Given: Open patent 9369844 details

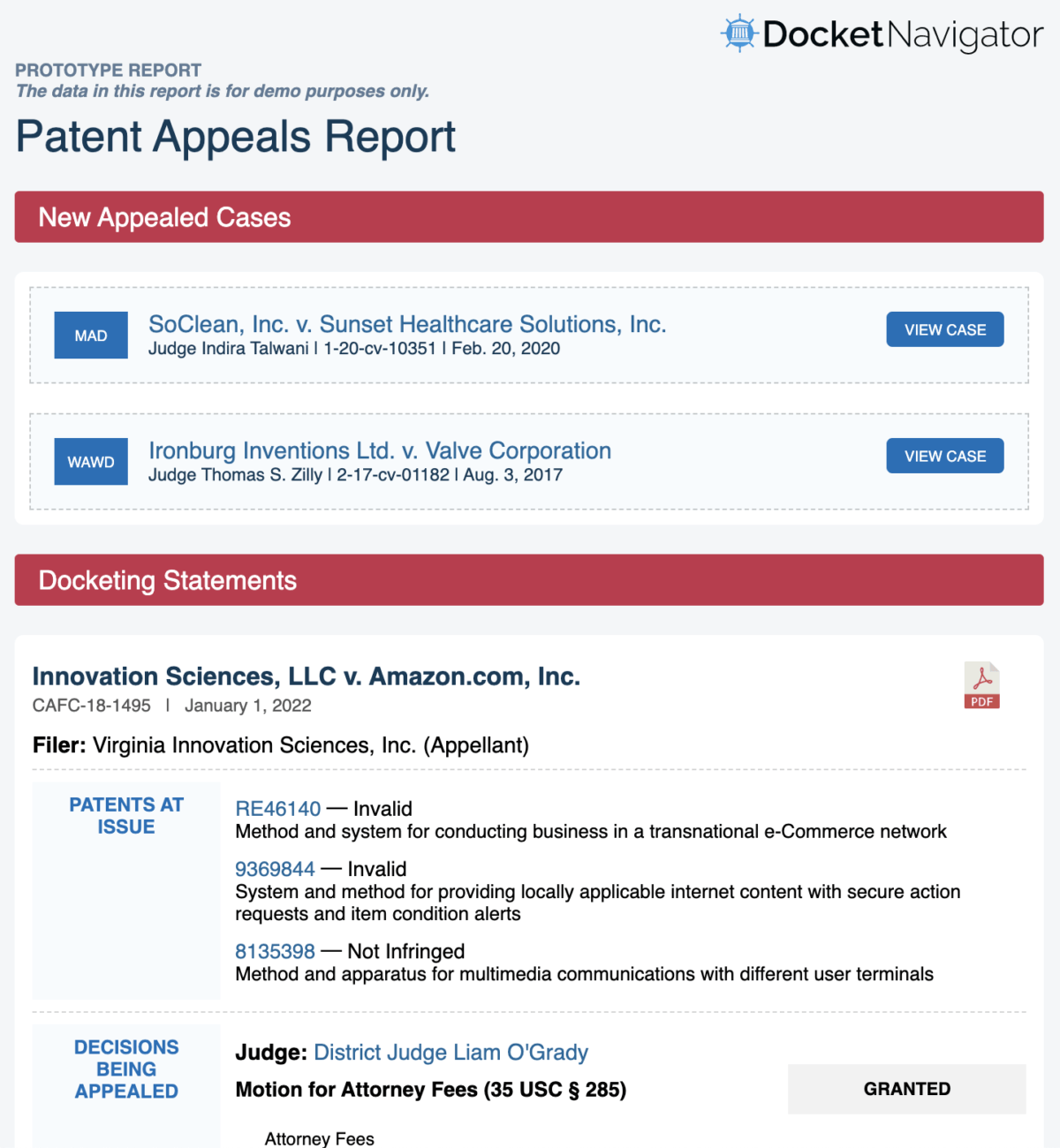Looking at the screenshot, I should [275, 869].
